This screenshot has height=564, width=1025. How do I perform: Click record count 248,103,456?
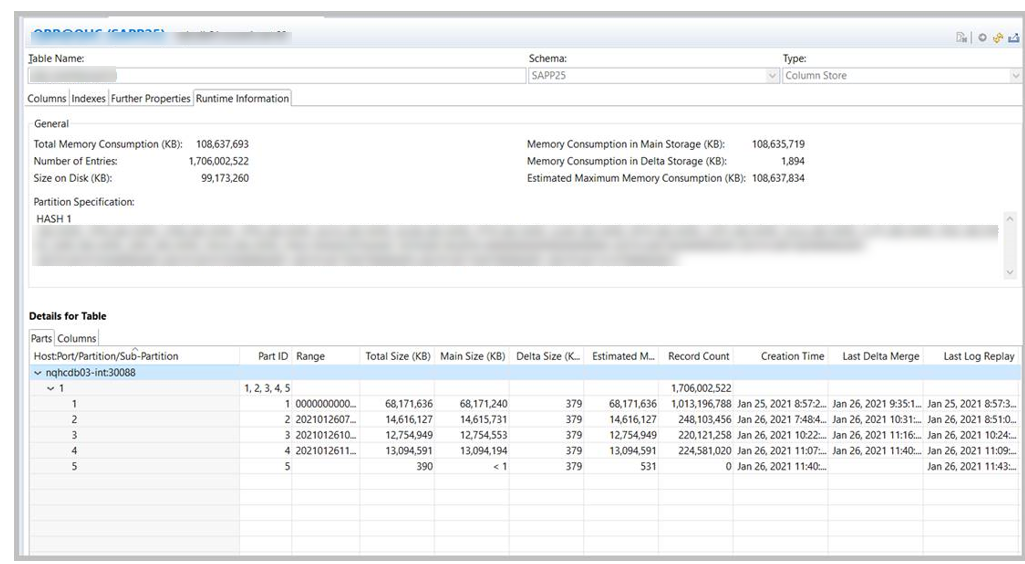pyautogui.click(x=705, y=420)
